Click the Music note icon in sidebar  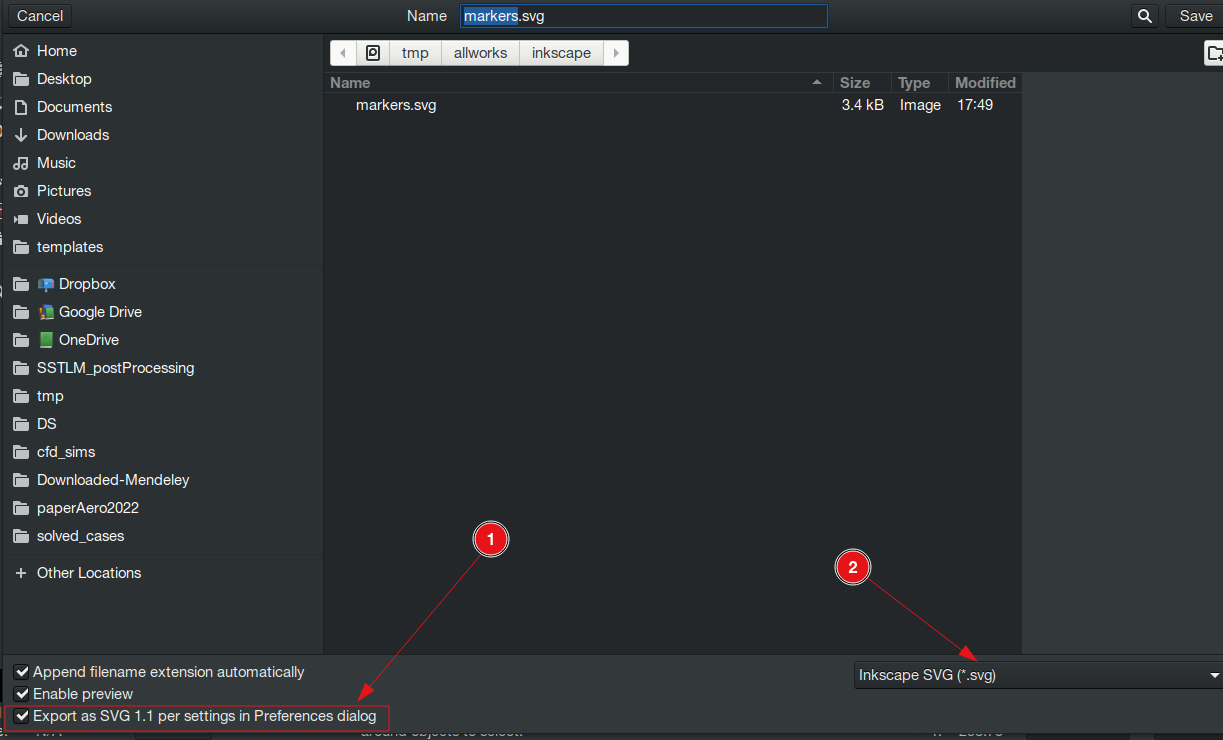pos(21,163)
